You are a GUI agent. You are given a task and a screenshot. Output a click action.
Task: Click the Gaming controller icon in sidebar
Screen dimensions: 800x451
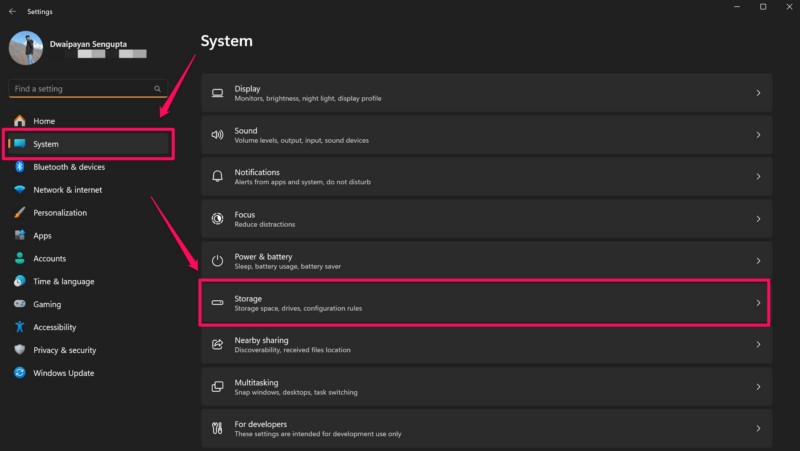click(19, 304)
